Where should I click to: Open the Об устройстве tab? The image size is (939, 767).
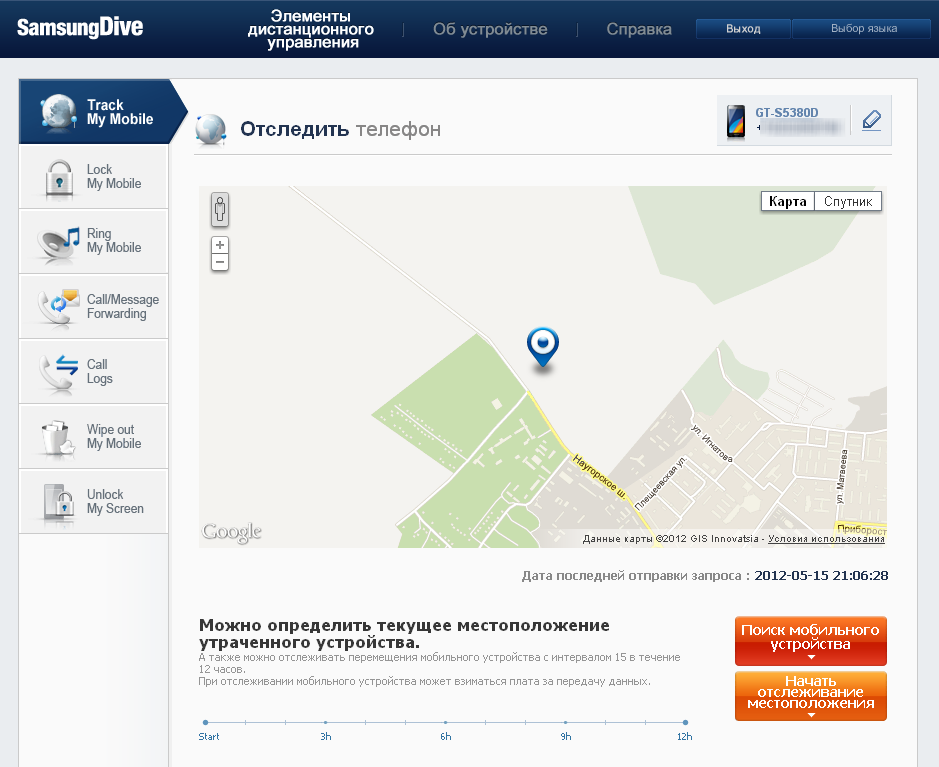[490, 29]
